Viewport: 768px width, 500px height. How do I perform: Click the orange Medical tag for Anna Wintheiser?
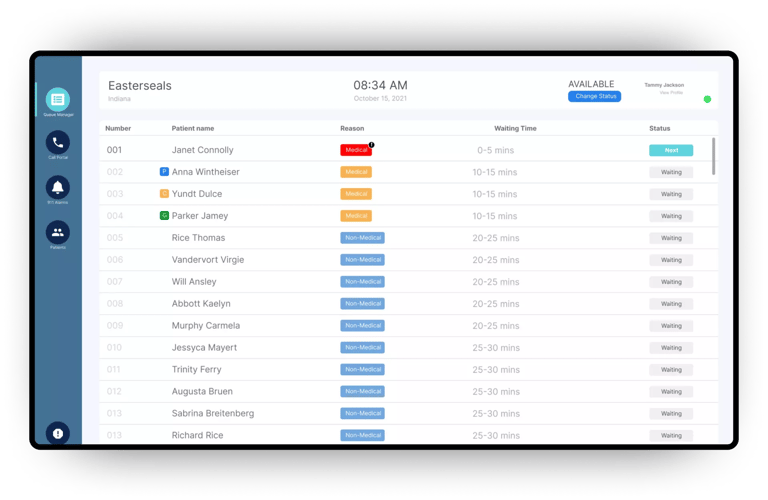coord(356,172)
